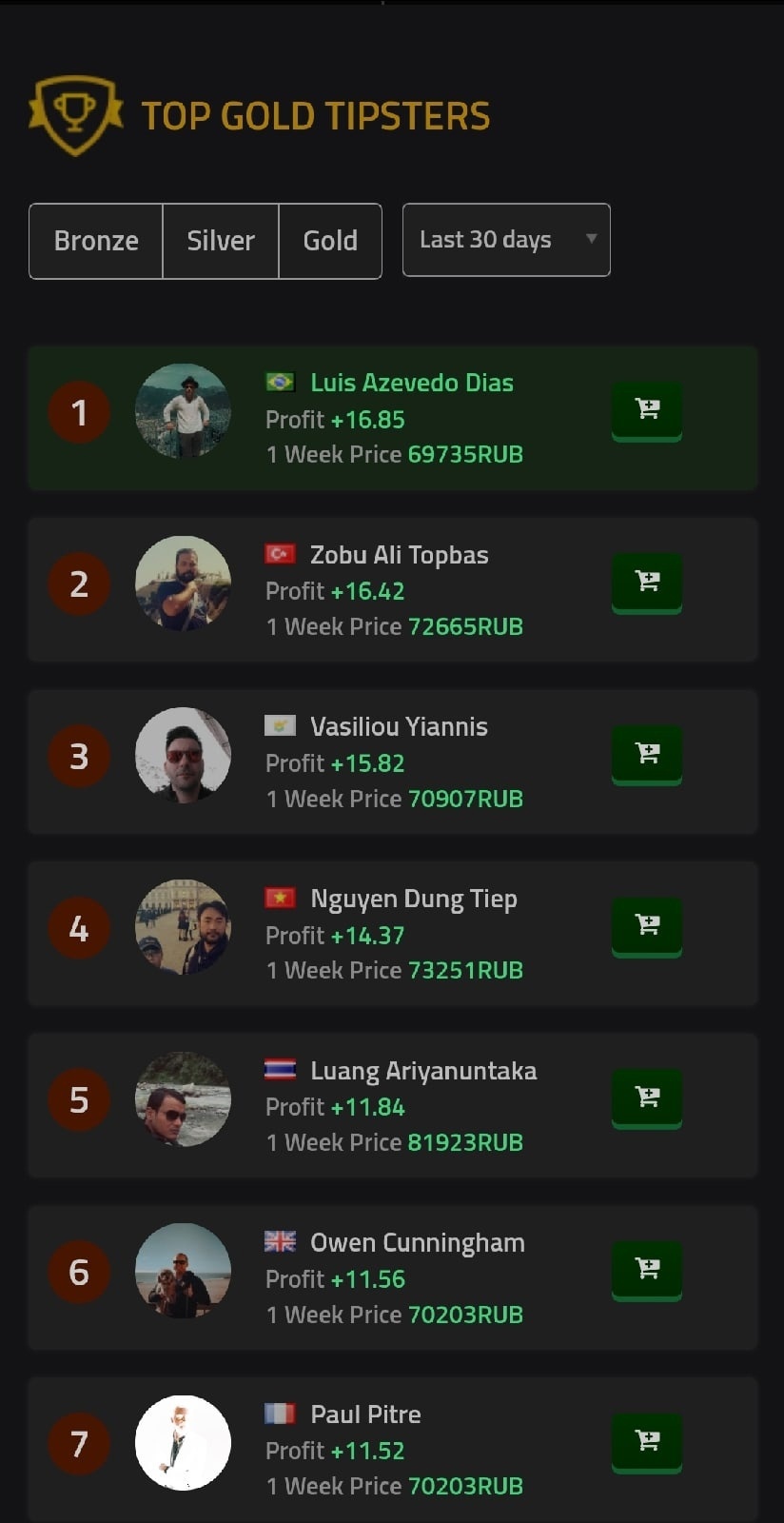Click cart icon beside Luang Ariyanuntaka
Screen dimensions: 784x1523
point(647,1098)
